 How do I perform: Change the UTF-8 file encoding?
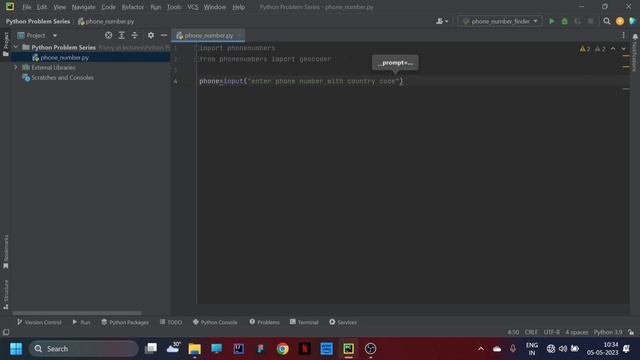[x=551, y=332]
